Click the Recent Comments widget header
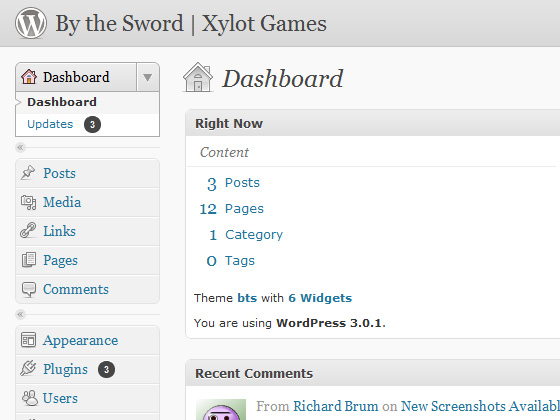Screen dimensions: 560x420 [x=372, y=373]
